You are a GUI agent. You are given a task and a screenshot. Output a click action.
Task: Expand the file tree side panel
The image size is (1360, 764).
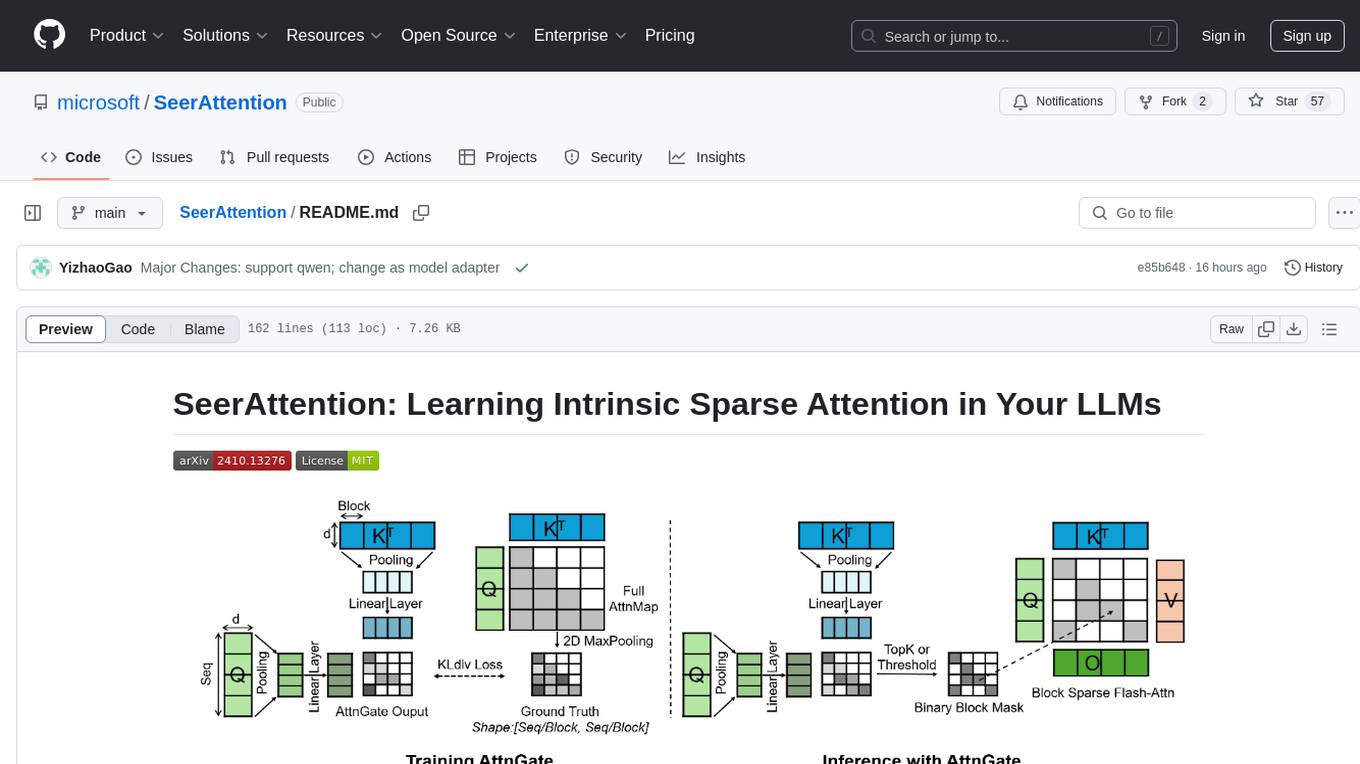(x=33, y=213)
